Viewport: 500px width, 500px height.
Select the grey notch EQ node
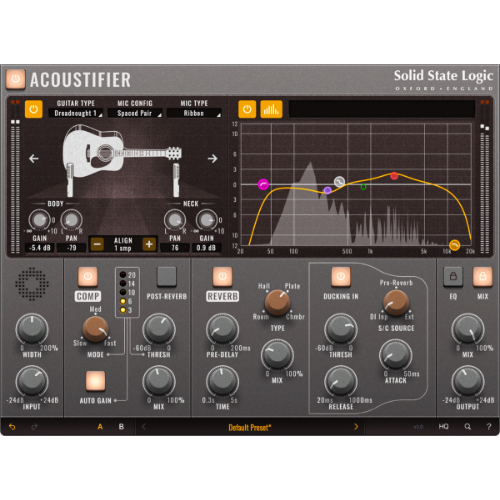click(339, 182)
